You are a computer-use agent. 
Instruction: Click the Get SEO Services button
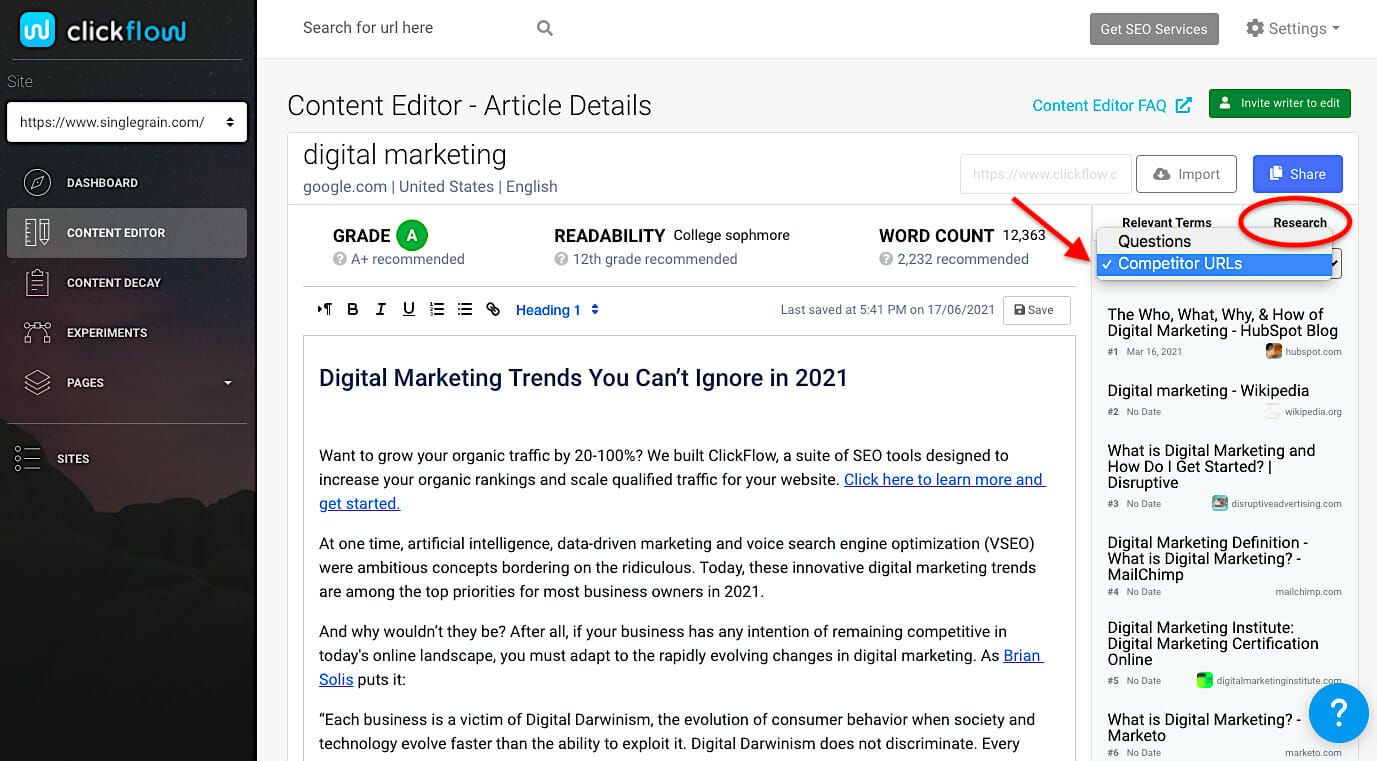click(x=1154, y=29)
